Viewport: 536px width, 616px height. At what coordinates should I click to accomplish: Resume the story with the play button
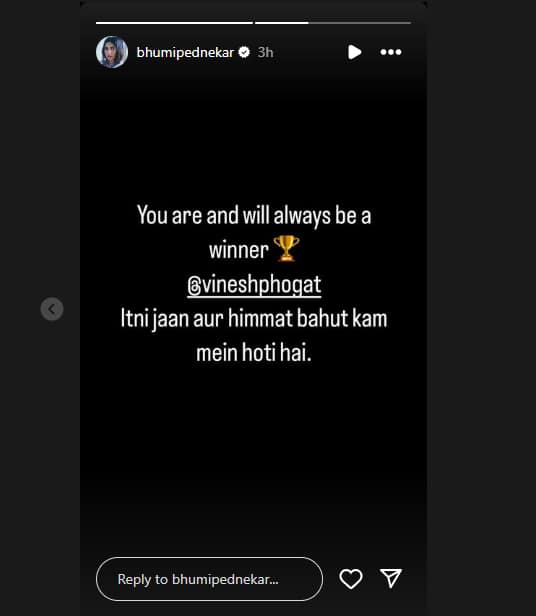tap(354, 52)
